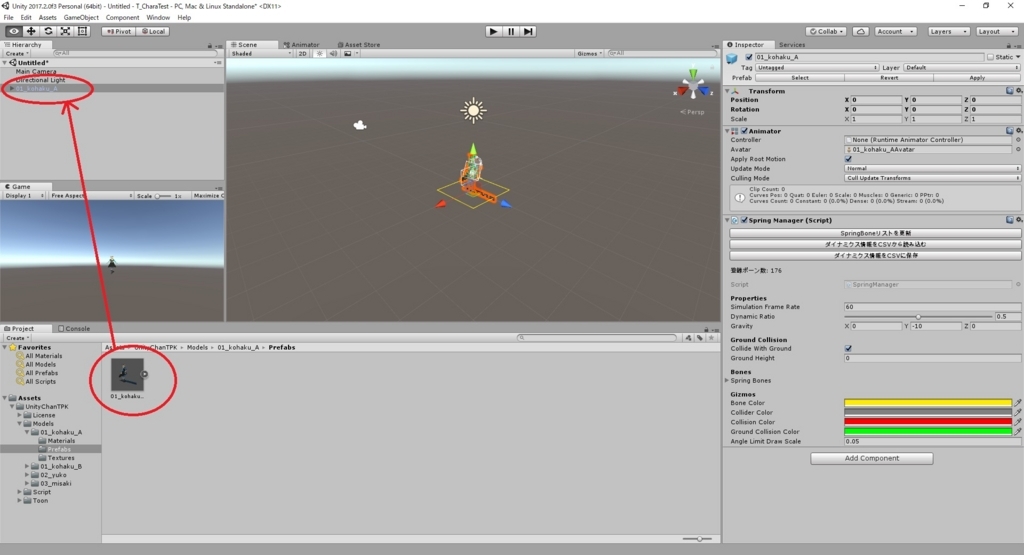Image resolution: width=1024 pixels, height=555 pixels.
Task: Pick Ground Collision Color with eyedropper
Action: click(x=1017, y=432)
